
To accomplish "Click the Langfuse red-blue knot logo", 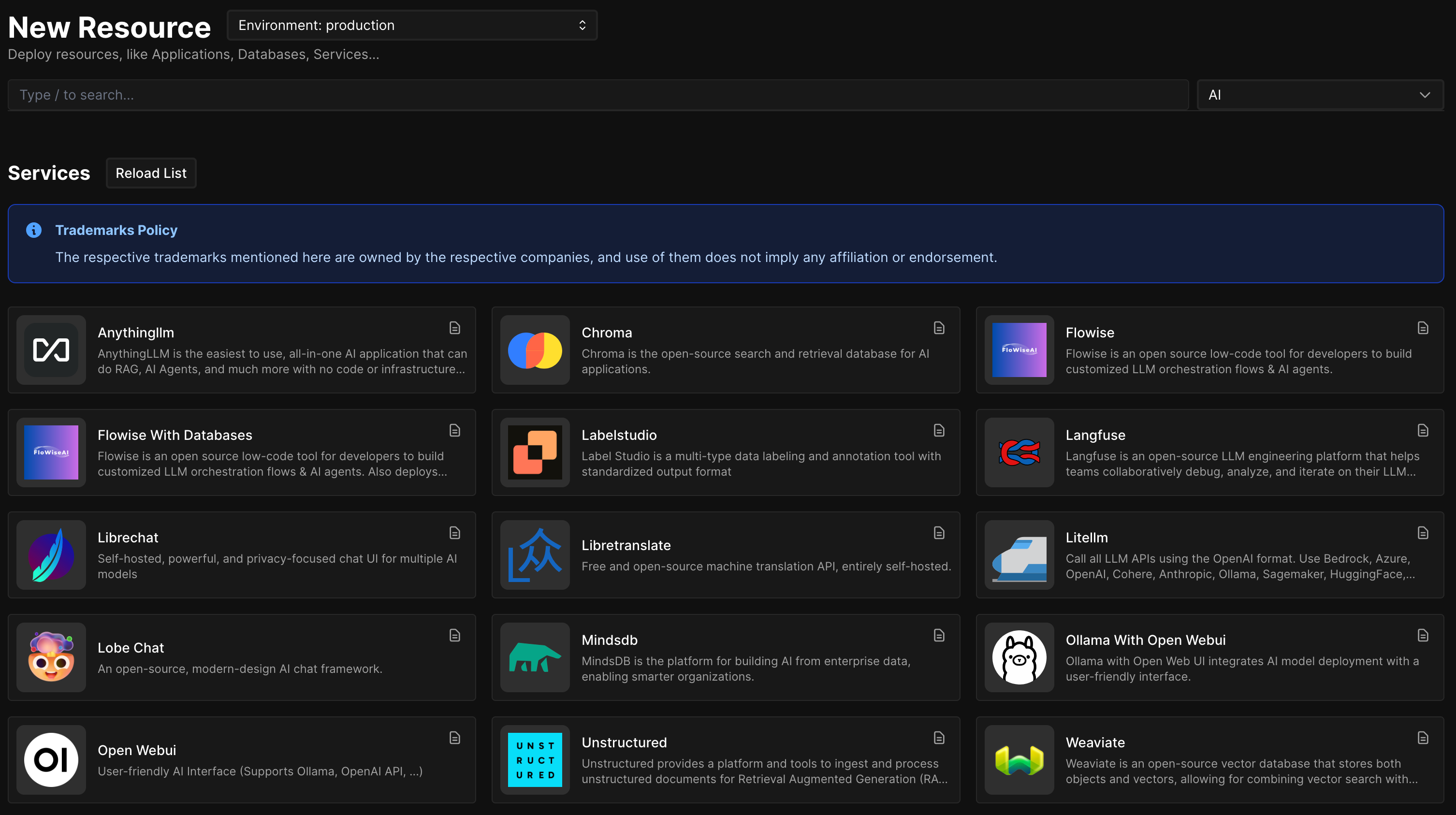I will (x=1019, y=452).
